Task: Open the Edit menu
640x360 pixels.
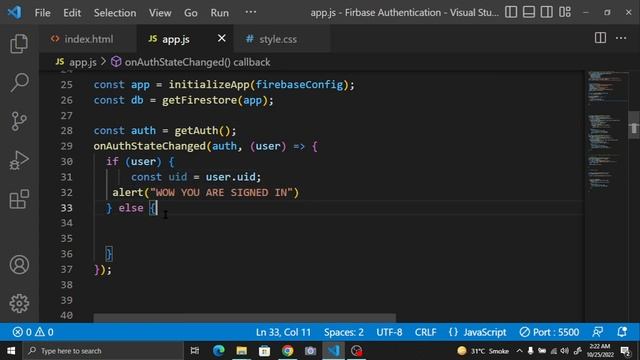Action: point(72,13)
